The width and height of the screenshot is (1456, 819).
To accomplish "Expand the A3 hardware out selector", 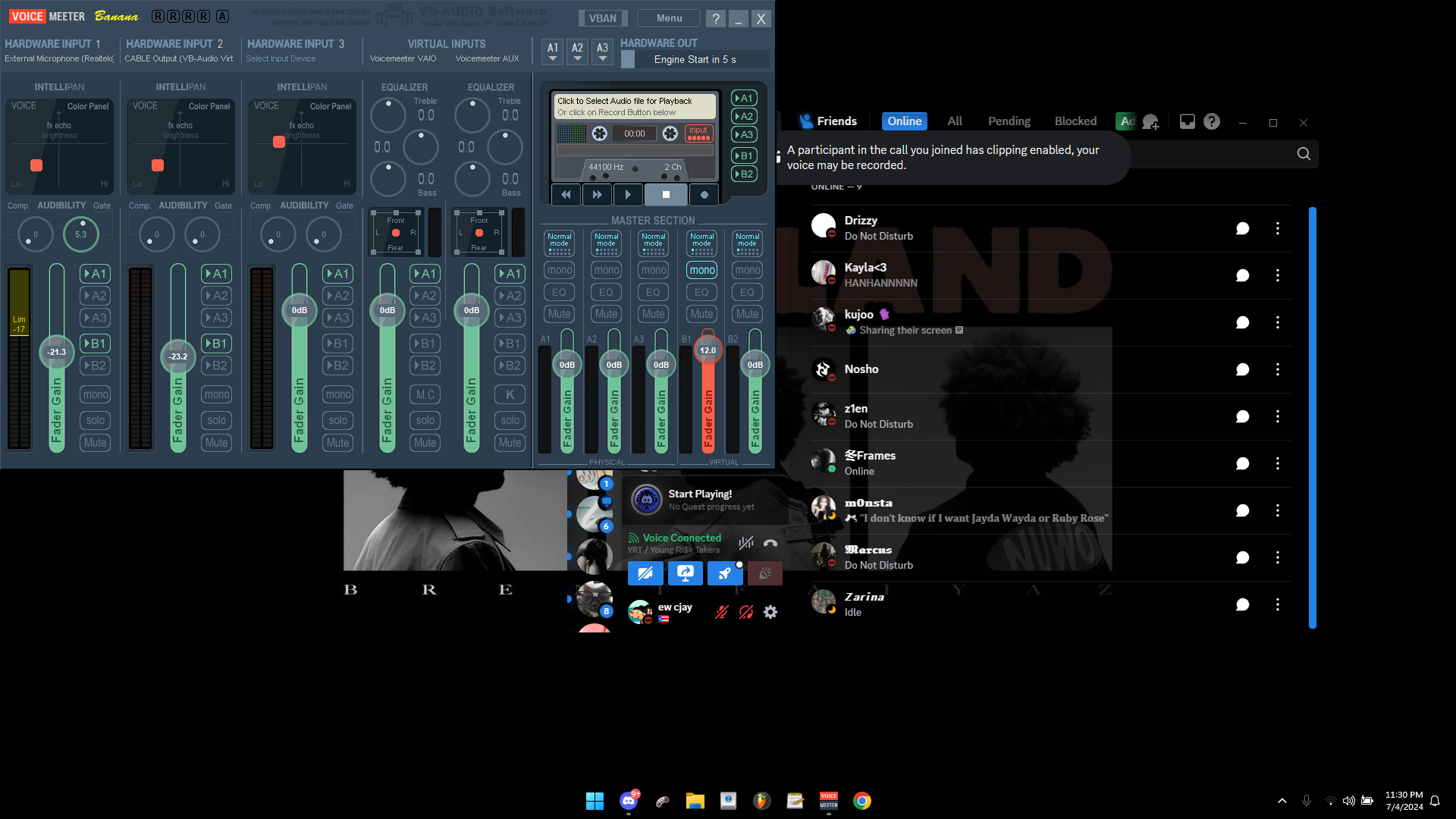I will [x=602, y=52].
